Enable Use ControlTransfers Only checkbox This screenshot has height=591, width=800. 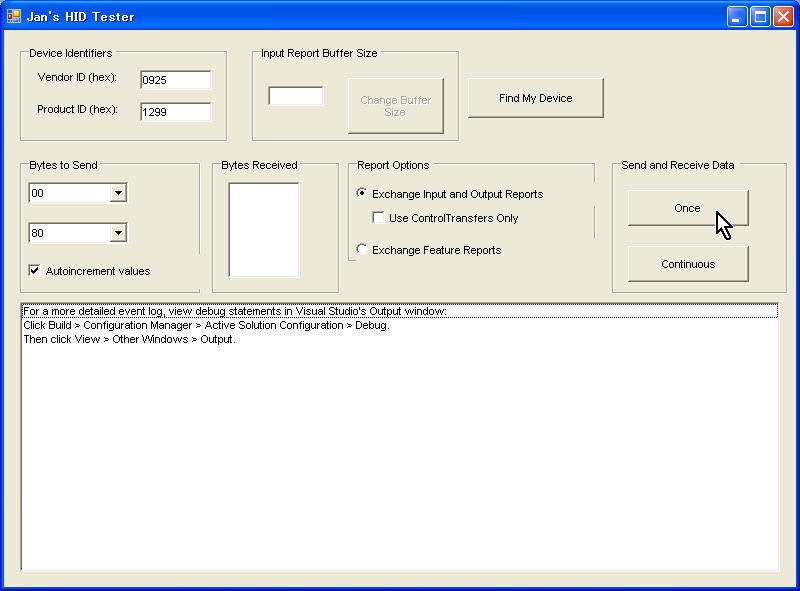pos(378,218)
